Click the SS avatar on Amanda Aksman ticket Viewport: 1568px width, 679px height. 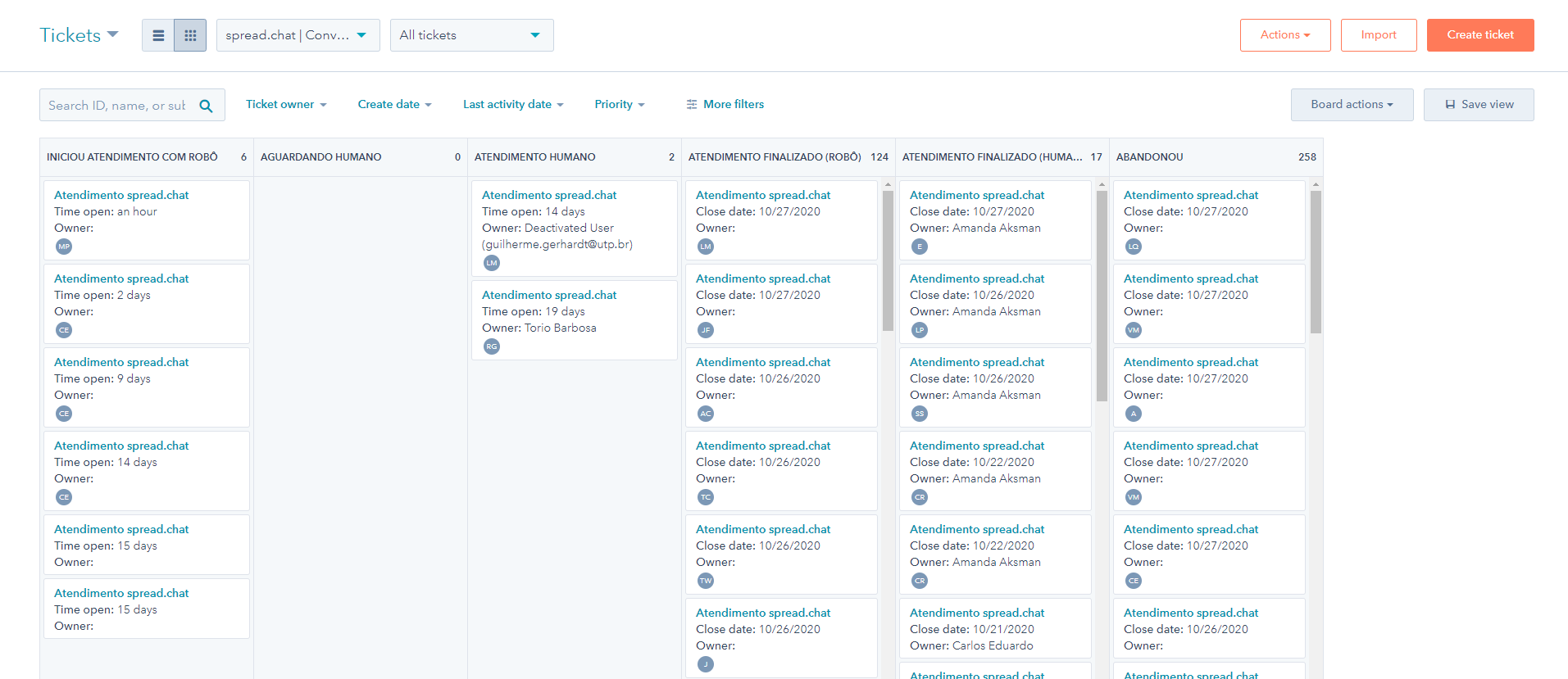(920, 414)
